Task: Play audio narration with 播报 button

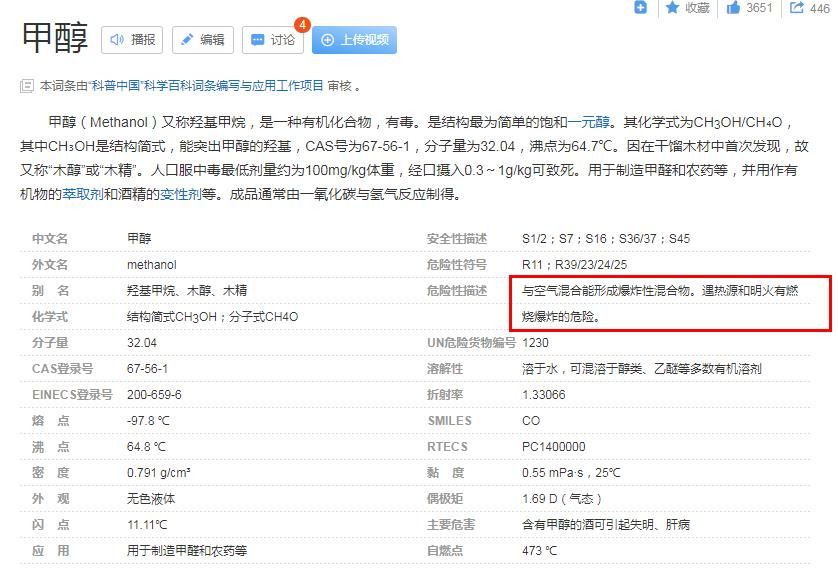Action: [x=132, y=40]
